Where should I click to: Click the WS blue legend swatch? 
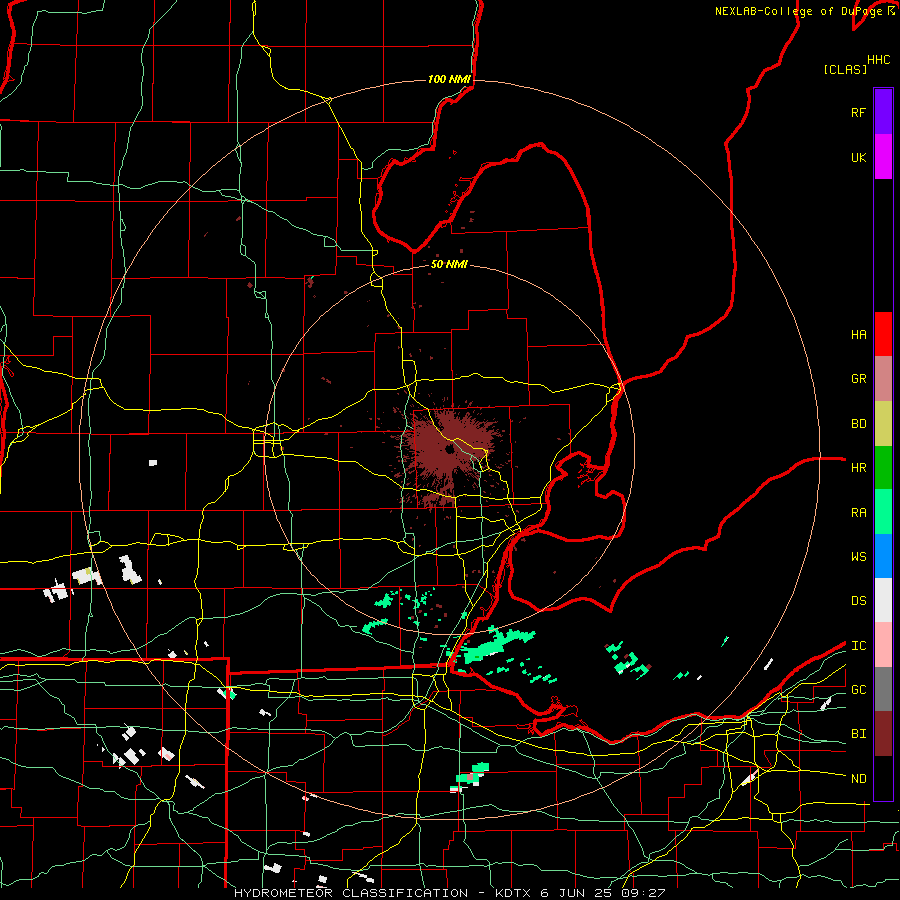(x=883, y=556)
